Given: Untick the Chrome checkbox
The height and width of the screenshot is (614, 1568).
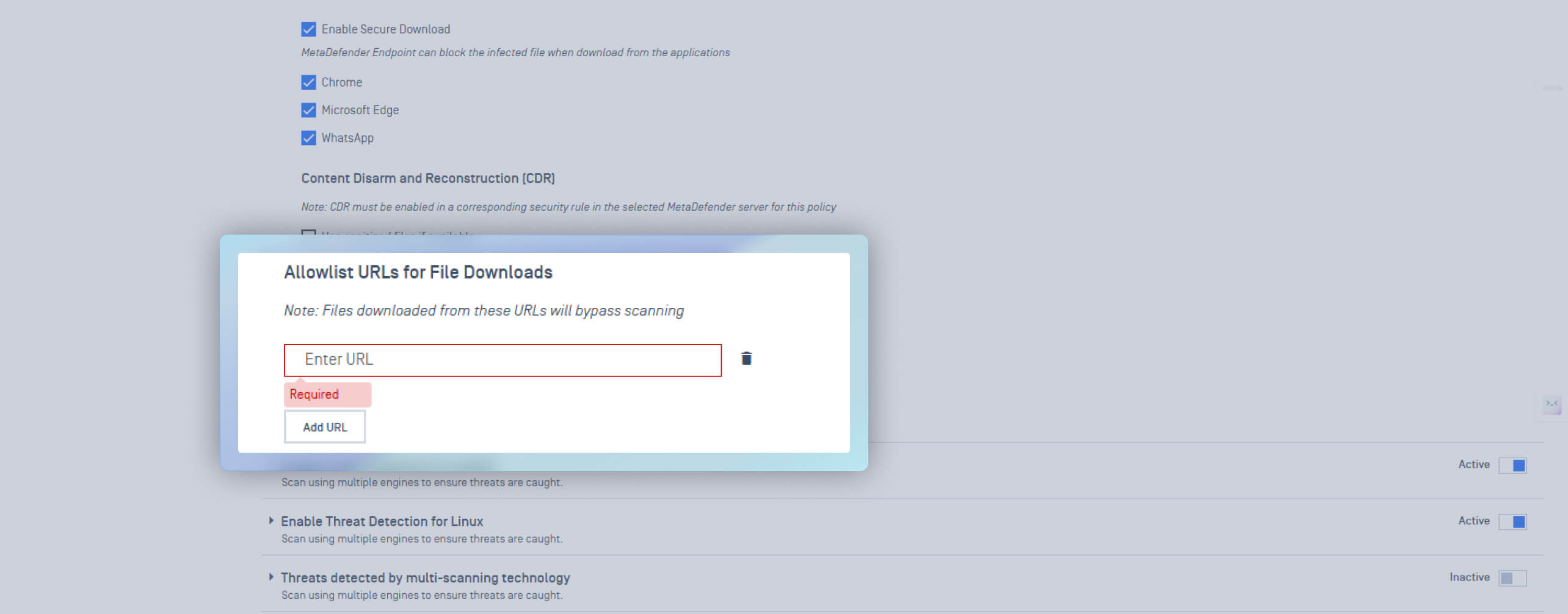Looking at the screenshot, I should click(x=308, y=82).
